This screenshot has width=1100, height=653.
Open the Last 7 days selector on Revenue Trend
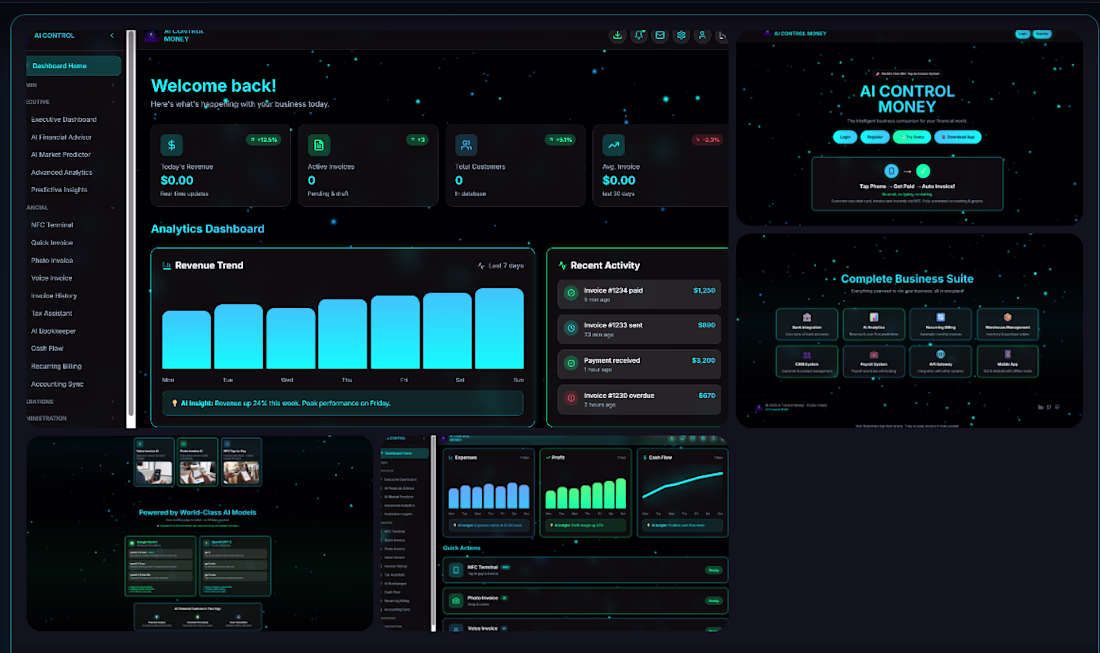coord(500,266)
